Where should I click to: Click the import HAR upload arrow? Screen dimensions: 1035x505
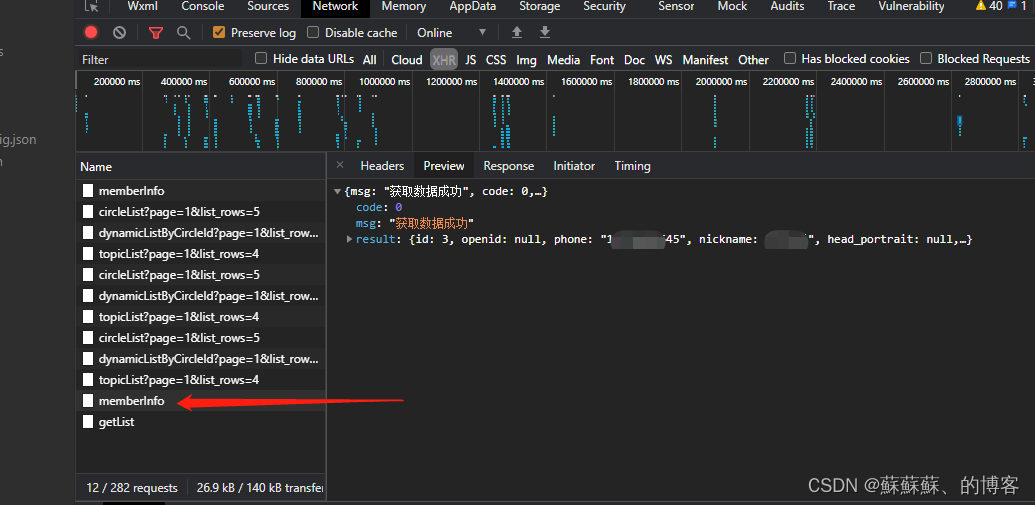[517, 32]
